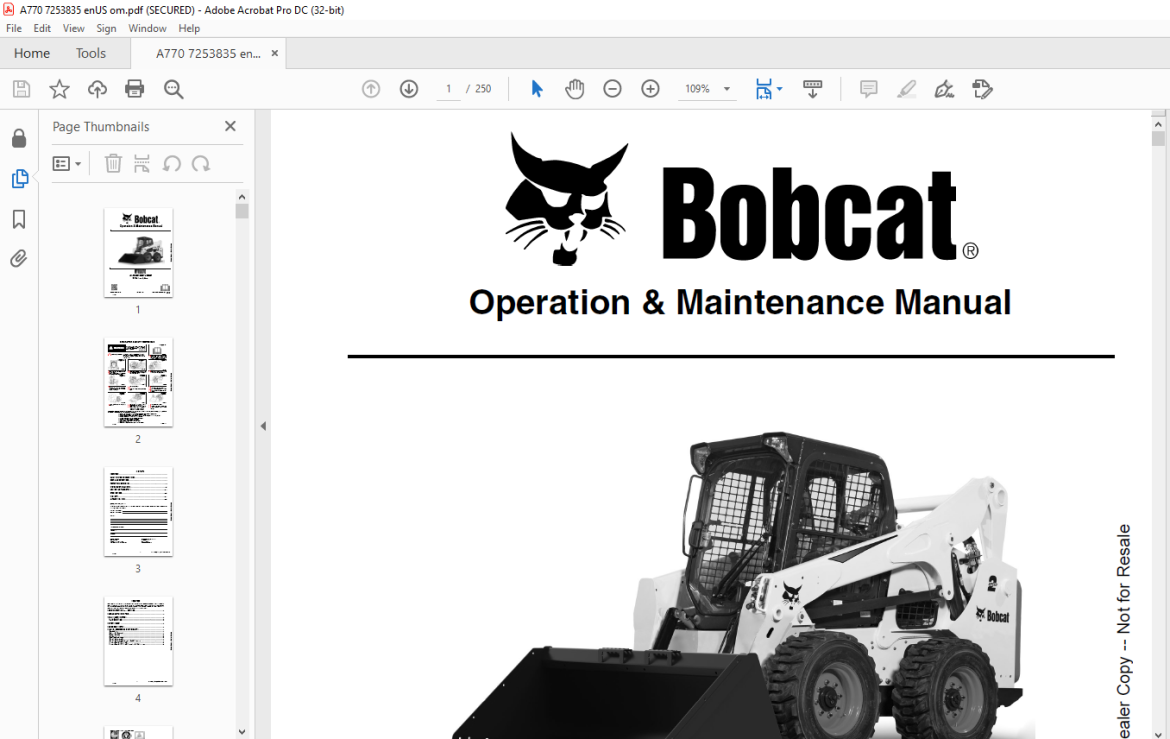This screenshot has height=739, width=1170.
Task: Choose the Selection arrow tool
Action: pos(536,89)
